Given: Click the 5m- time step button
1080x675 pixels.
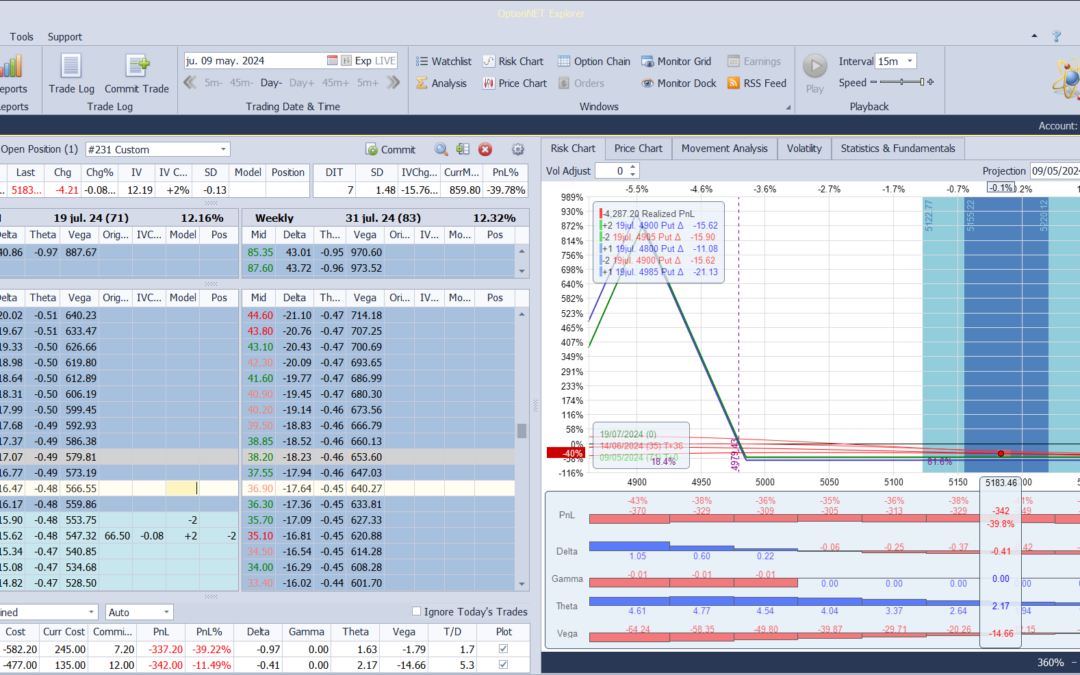Looking at the screenshot, I should click(x=214, y=83).
